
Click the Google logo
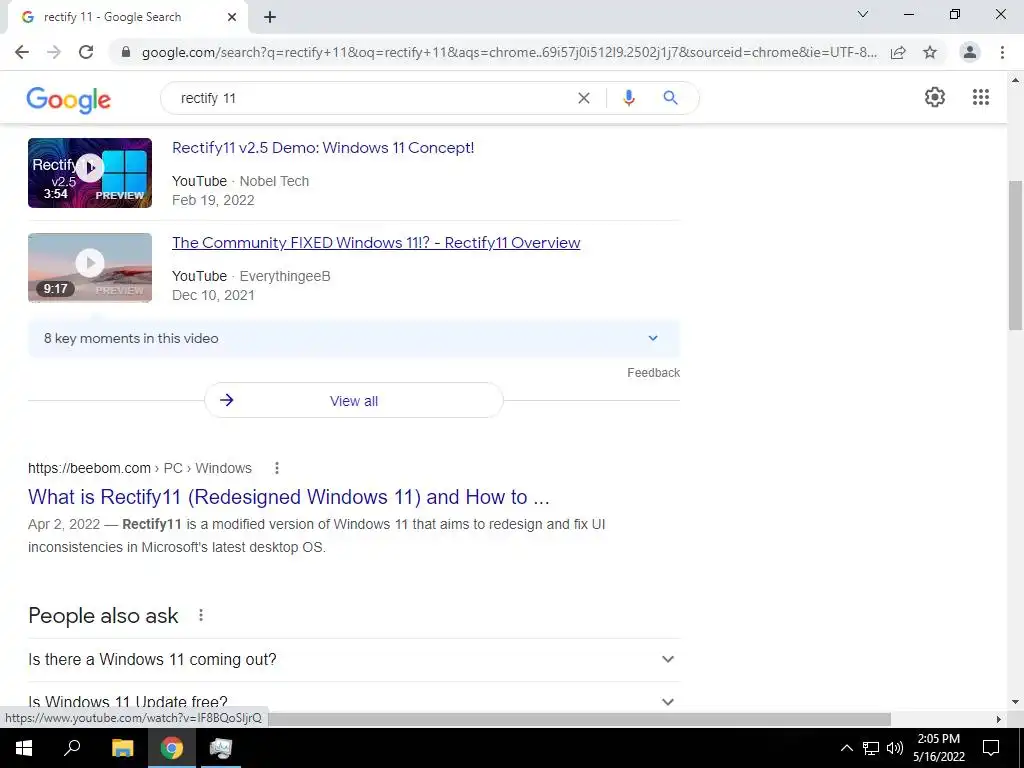pyautogui.click(x=69, y=100)
